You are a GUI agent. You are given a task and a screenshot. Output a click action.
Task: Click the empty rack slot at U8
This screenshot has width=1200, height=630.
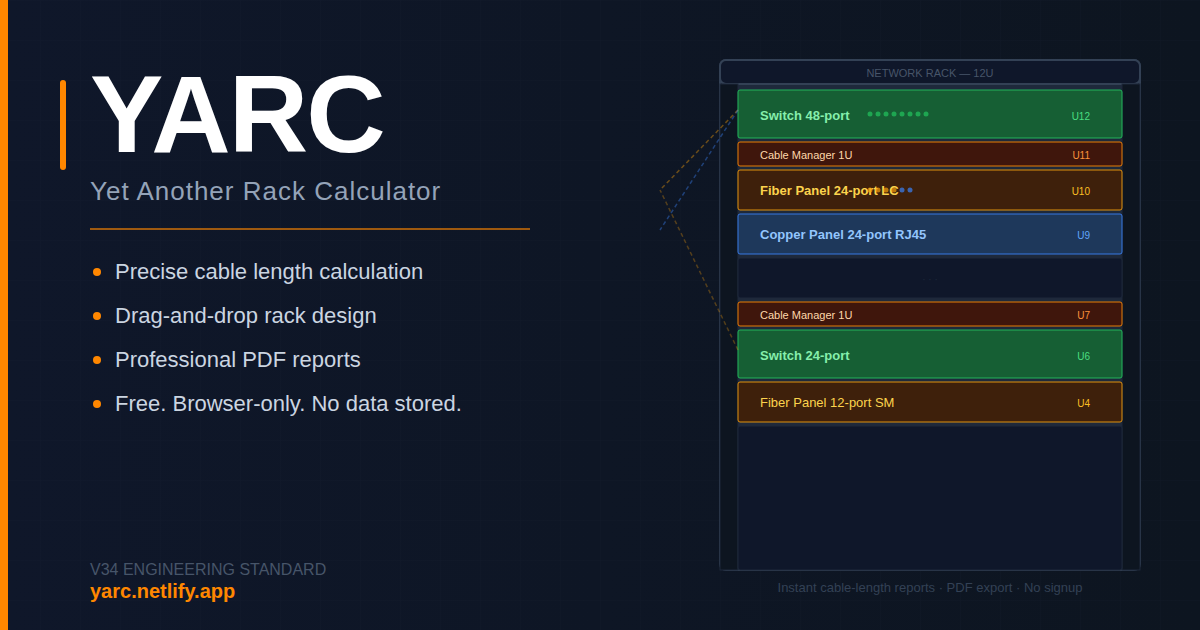point(930,278)
